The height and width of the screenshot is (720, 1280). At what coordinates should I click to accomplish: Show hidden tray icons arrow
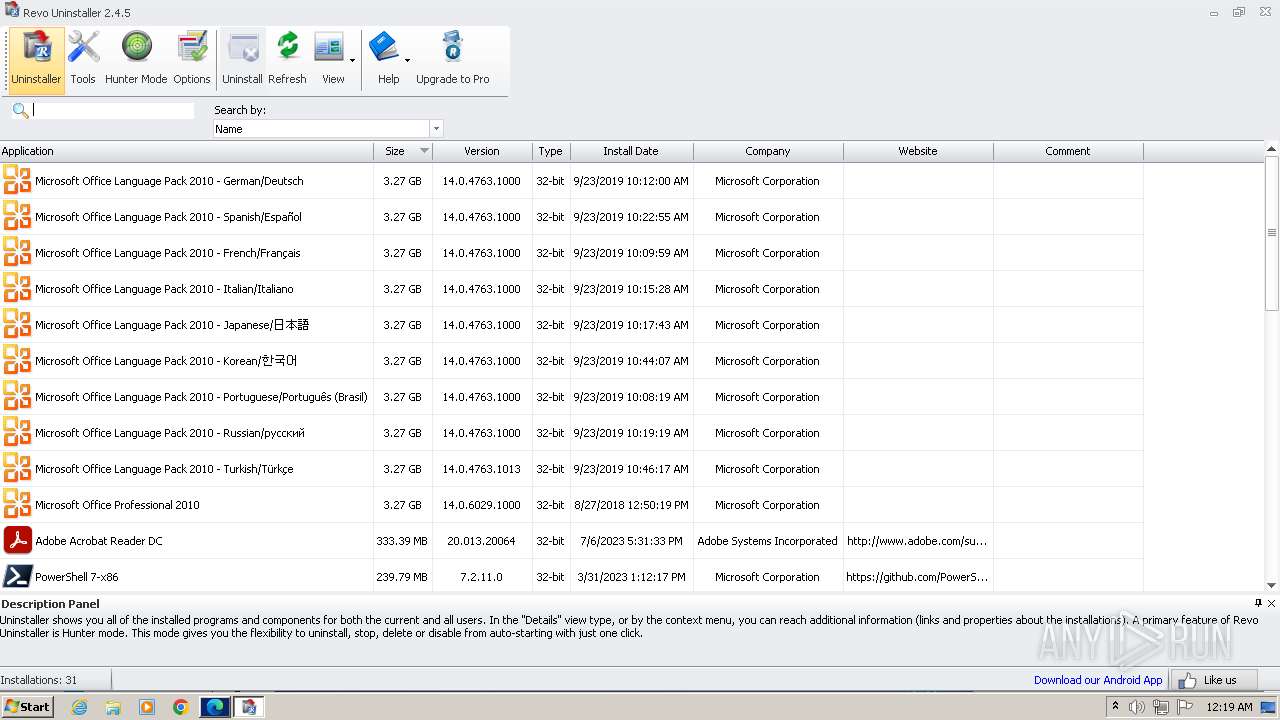[x=1116, y=706]
